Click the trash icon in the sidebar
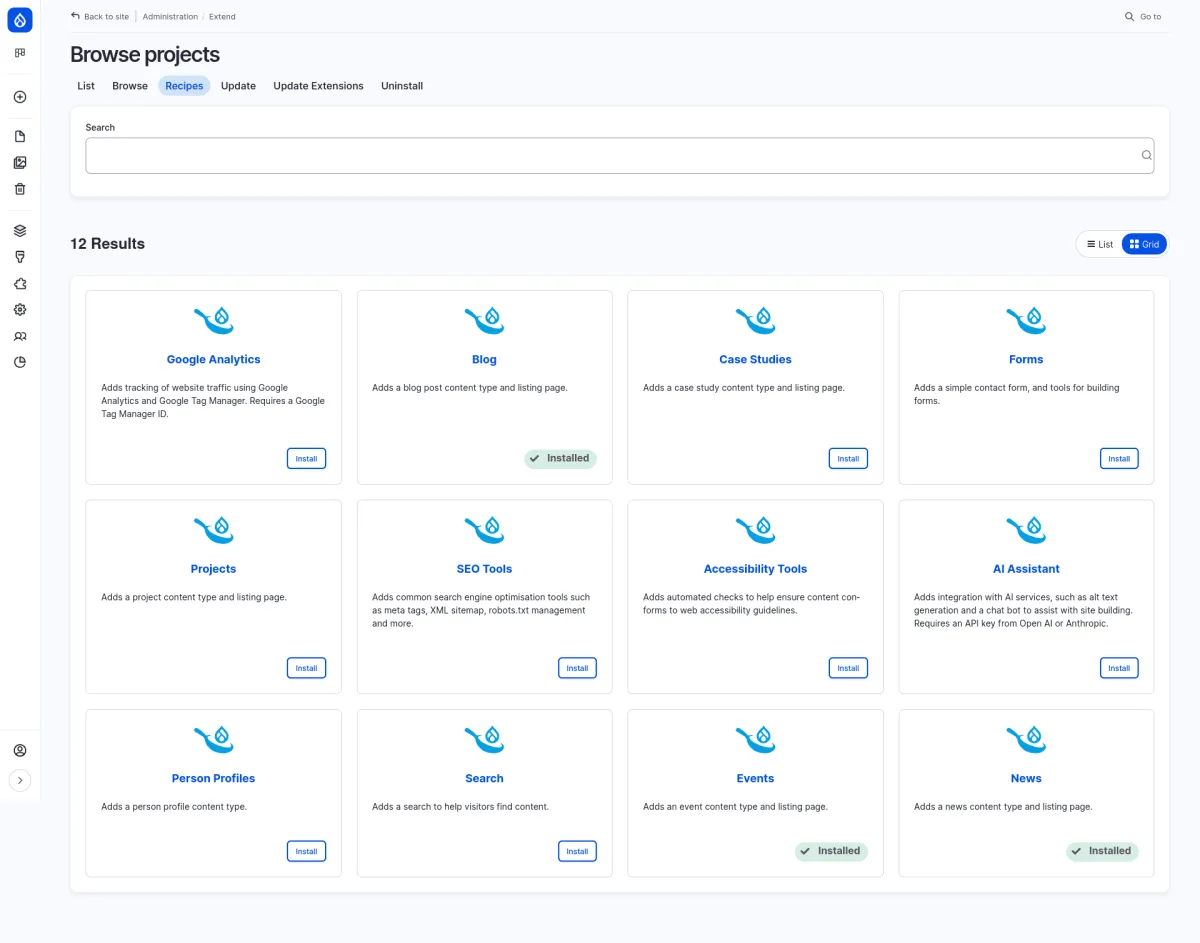 click(x=20, y=189)
